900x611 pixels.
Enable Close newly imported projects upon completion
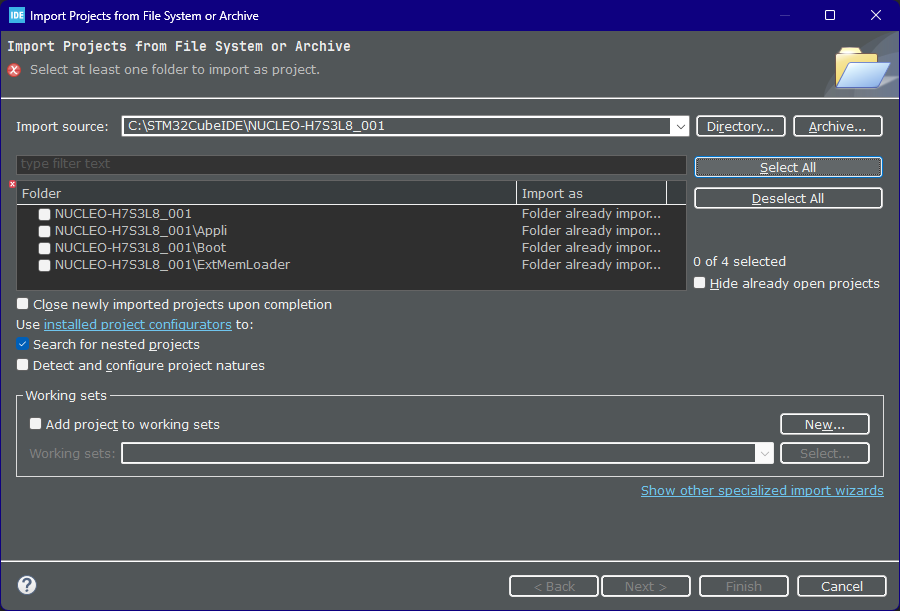pos(22,304)
